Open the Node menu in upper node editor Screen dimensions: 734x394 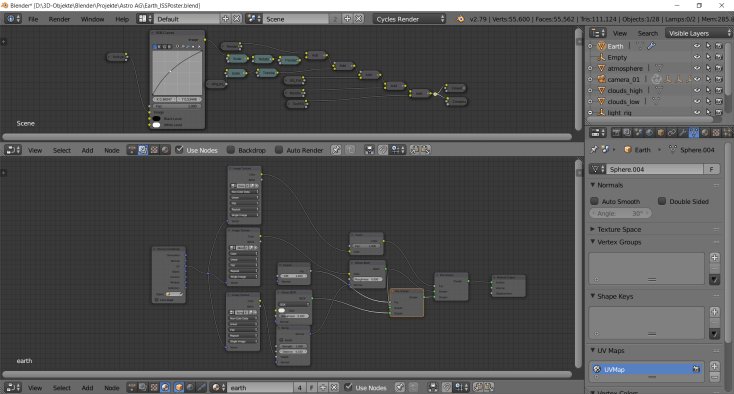(x=111, y=150)
